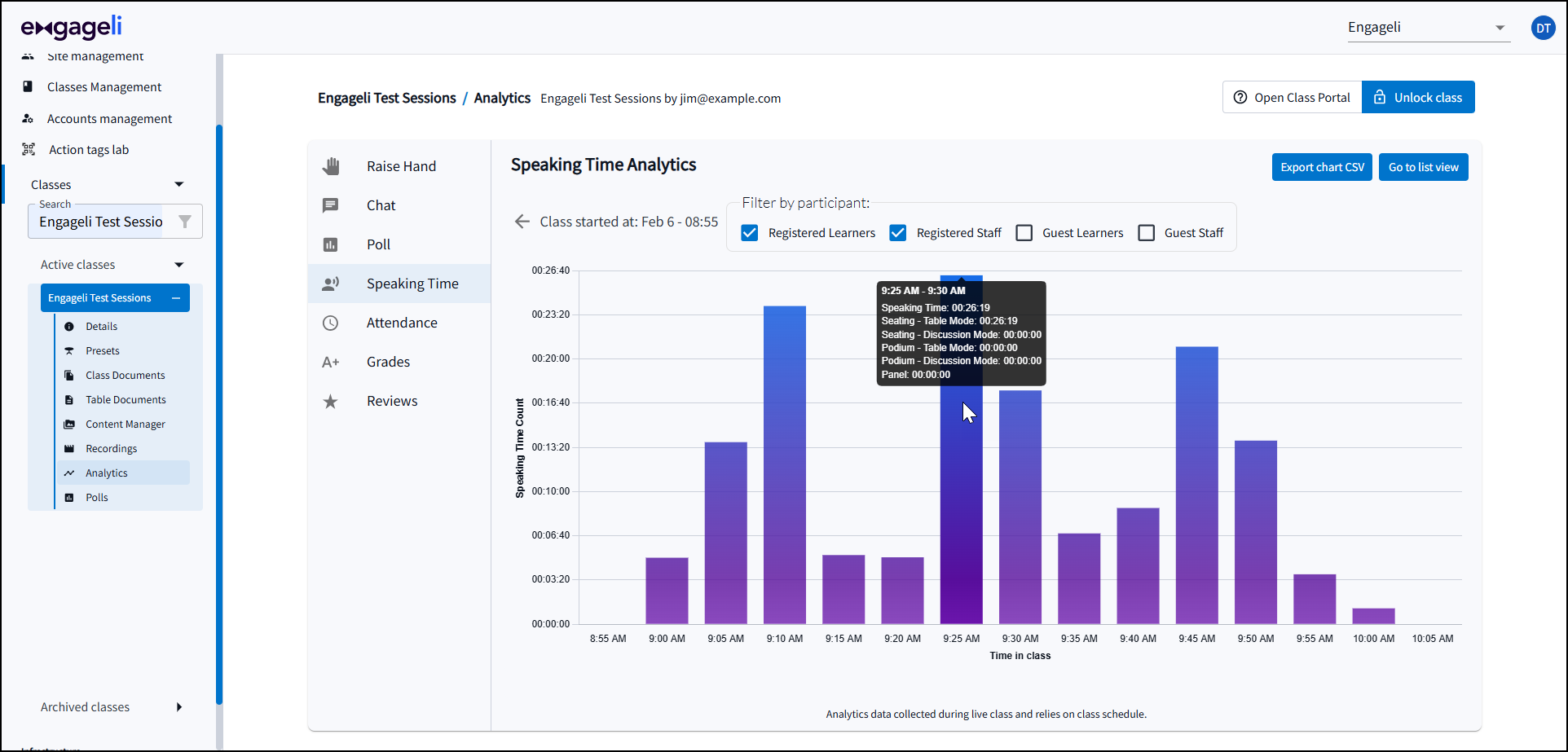Select the Attendance analytics tab
Screen dimensions: 1568x752
[399, 323]
